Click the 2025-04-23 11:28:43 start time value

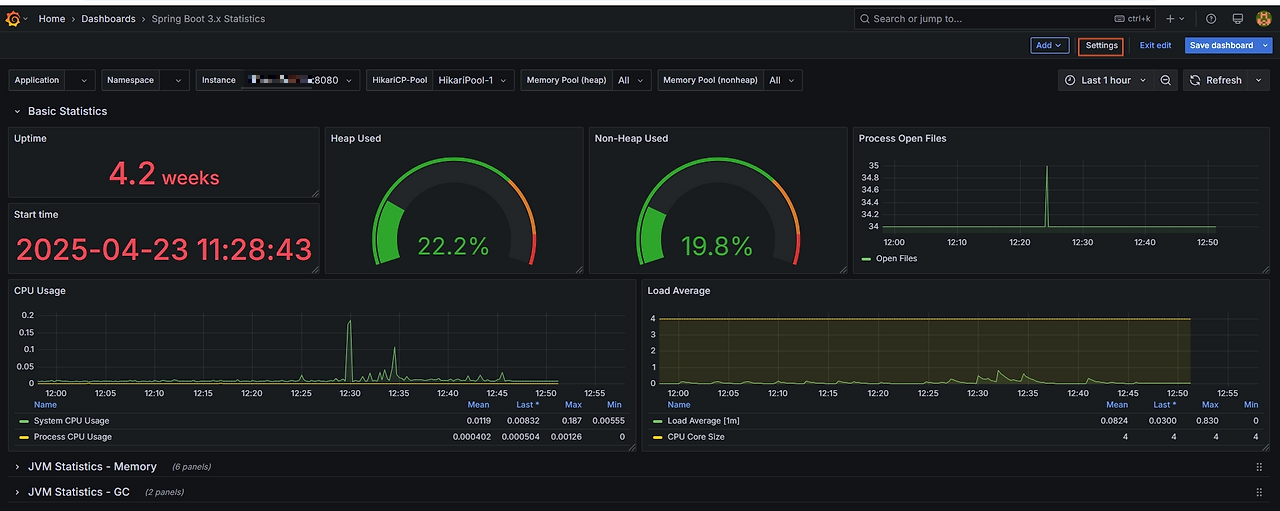pyautogui.click(x=164, y=249)
